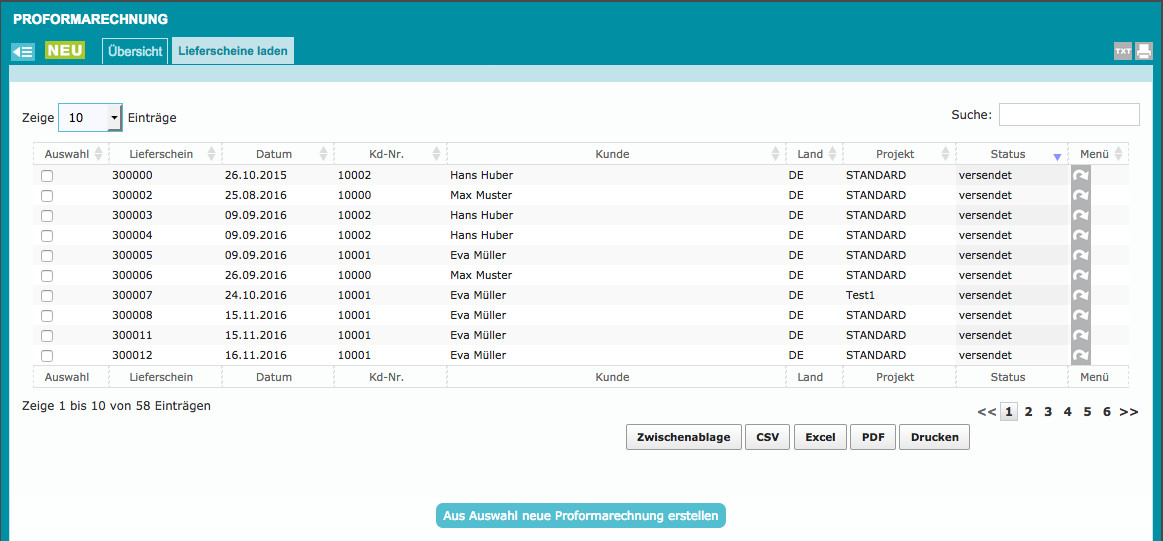
Task: Open the menu arrow icon for Lieferschein 300007
Action: click(x=1080, y=295)
